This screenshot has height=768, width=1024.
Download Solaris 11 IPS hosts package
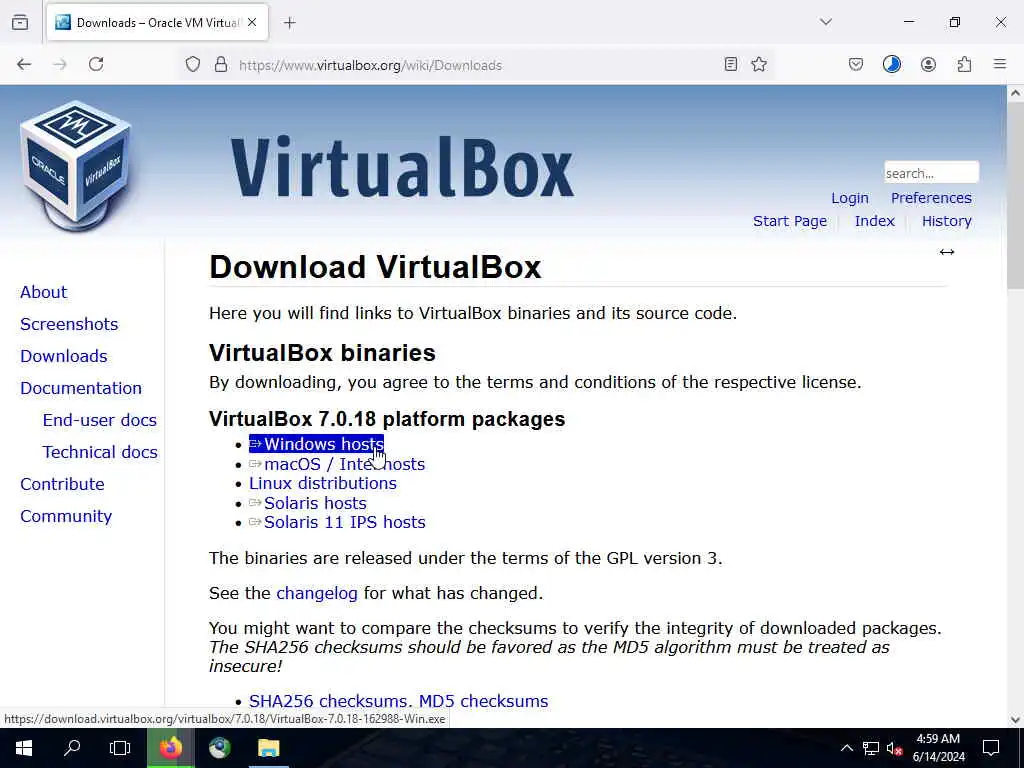[337, 522]
